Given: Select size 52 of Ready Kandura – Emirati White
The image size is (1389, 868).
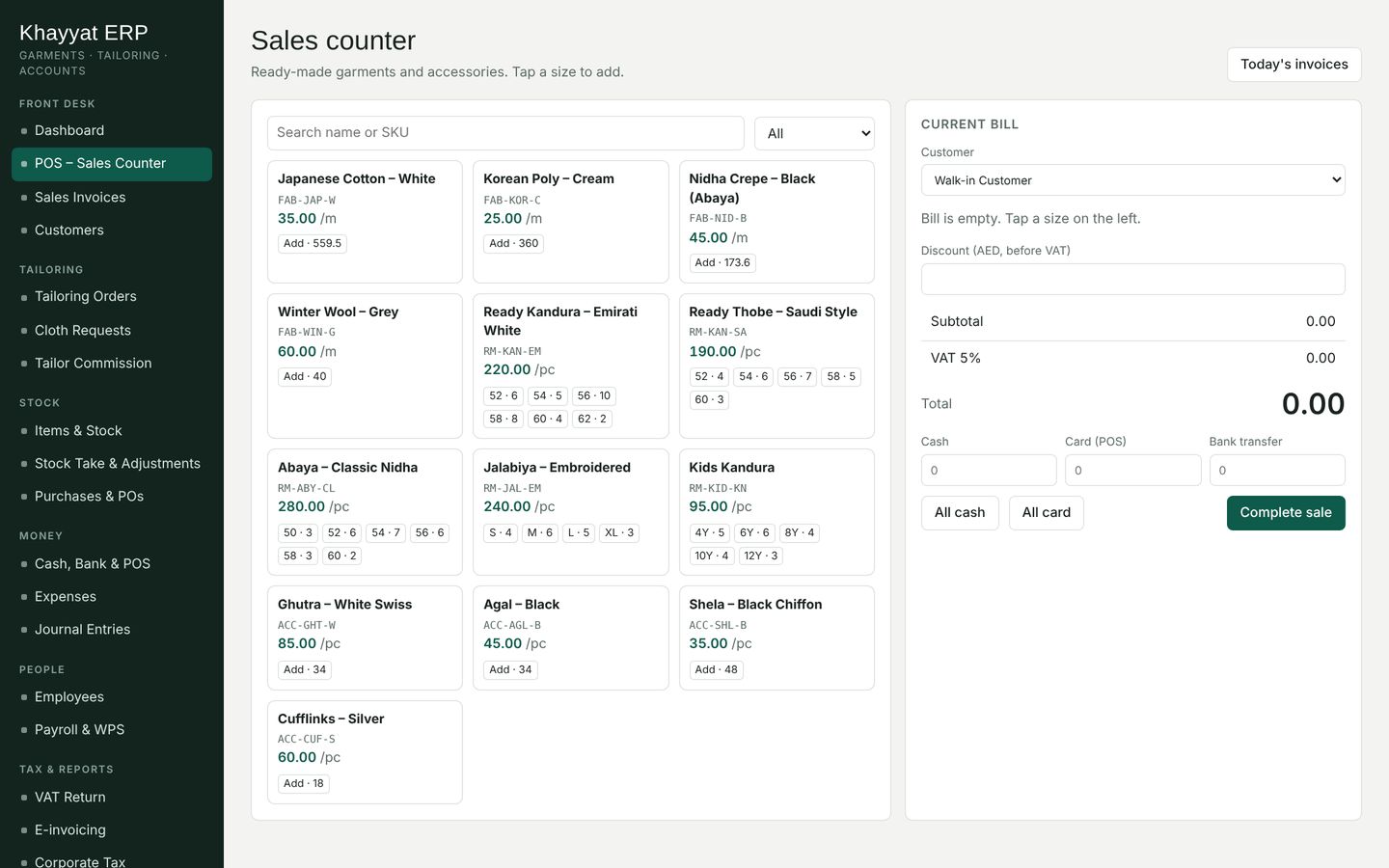Looking at the screenshot, I should pos(504,396).
